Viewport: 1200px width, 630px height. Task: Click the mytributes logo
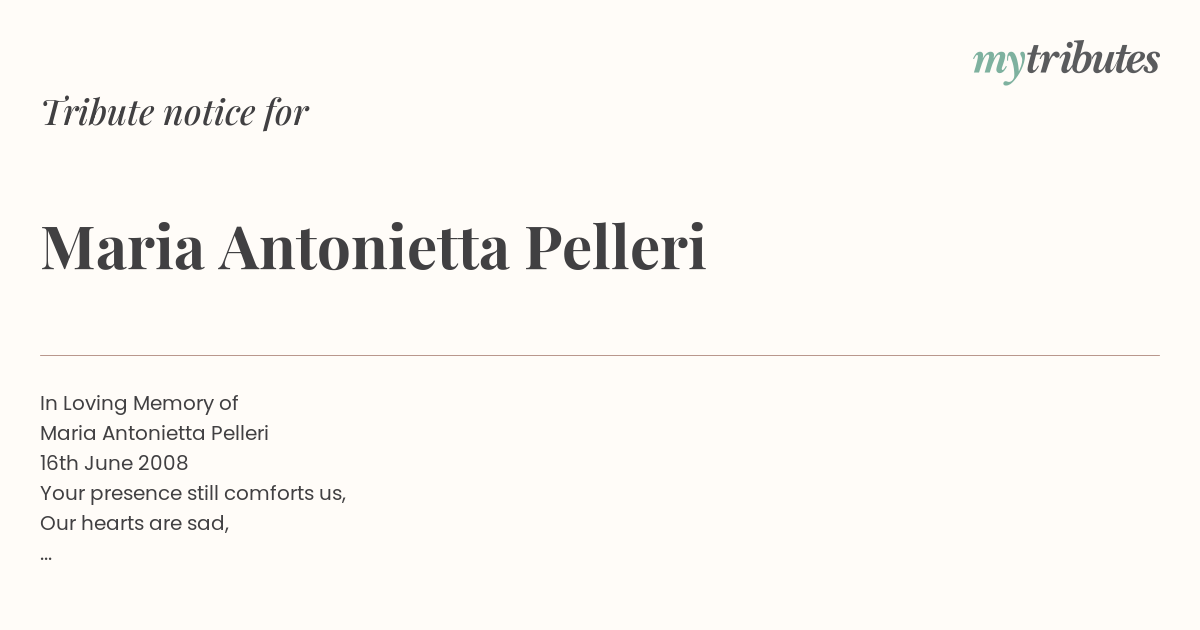click(x=1066, y=61)
